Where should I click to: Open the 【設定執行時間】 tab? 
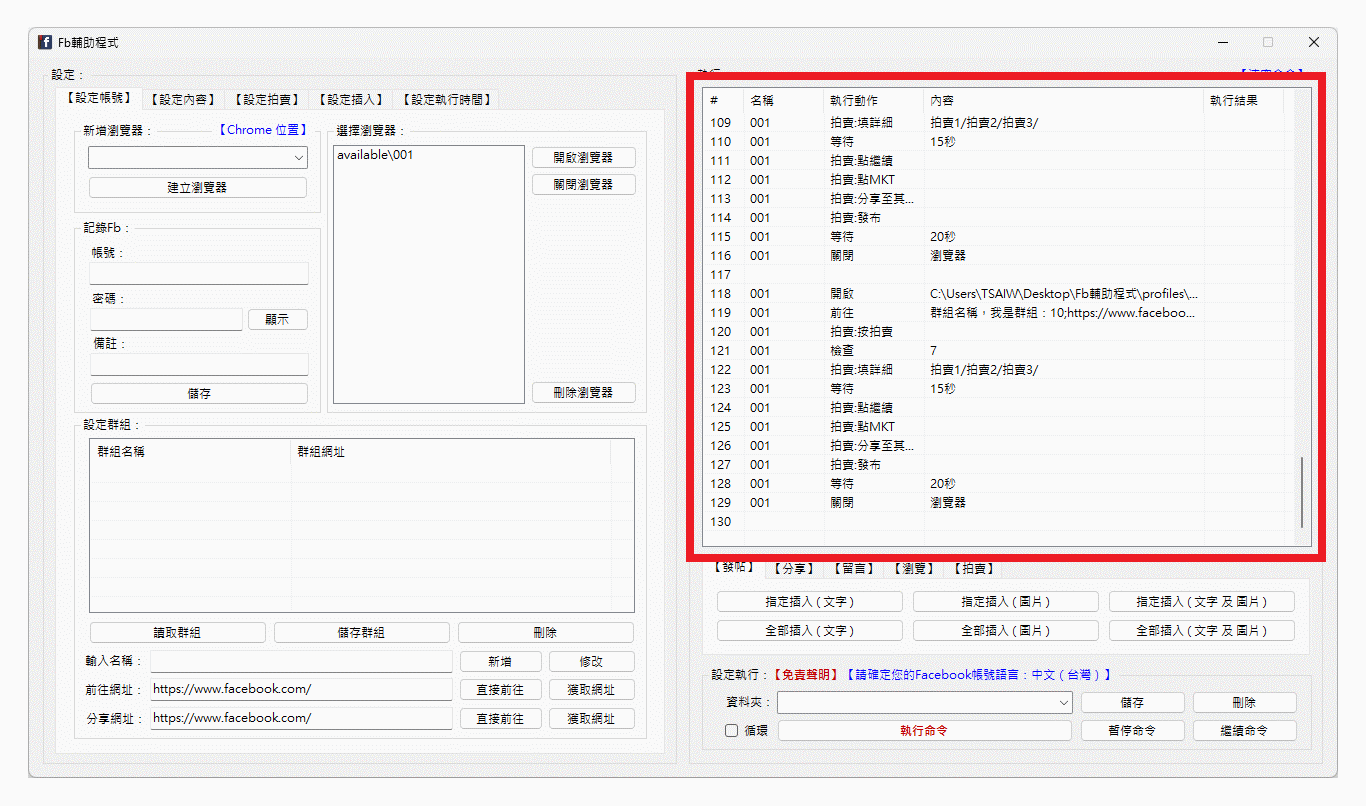point(446,99)
